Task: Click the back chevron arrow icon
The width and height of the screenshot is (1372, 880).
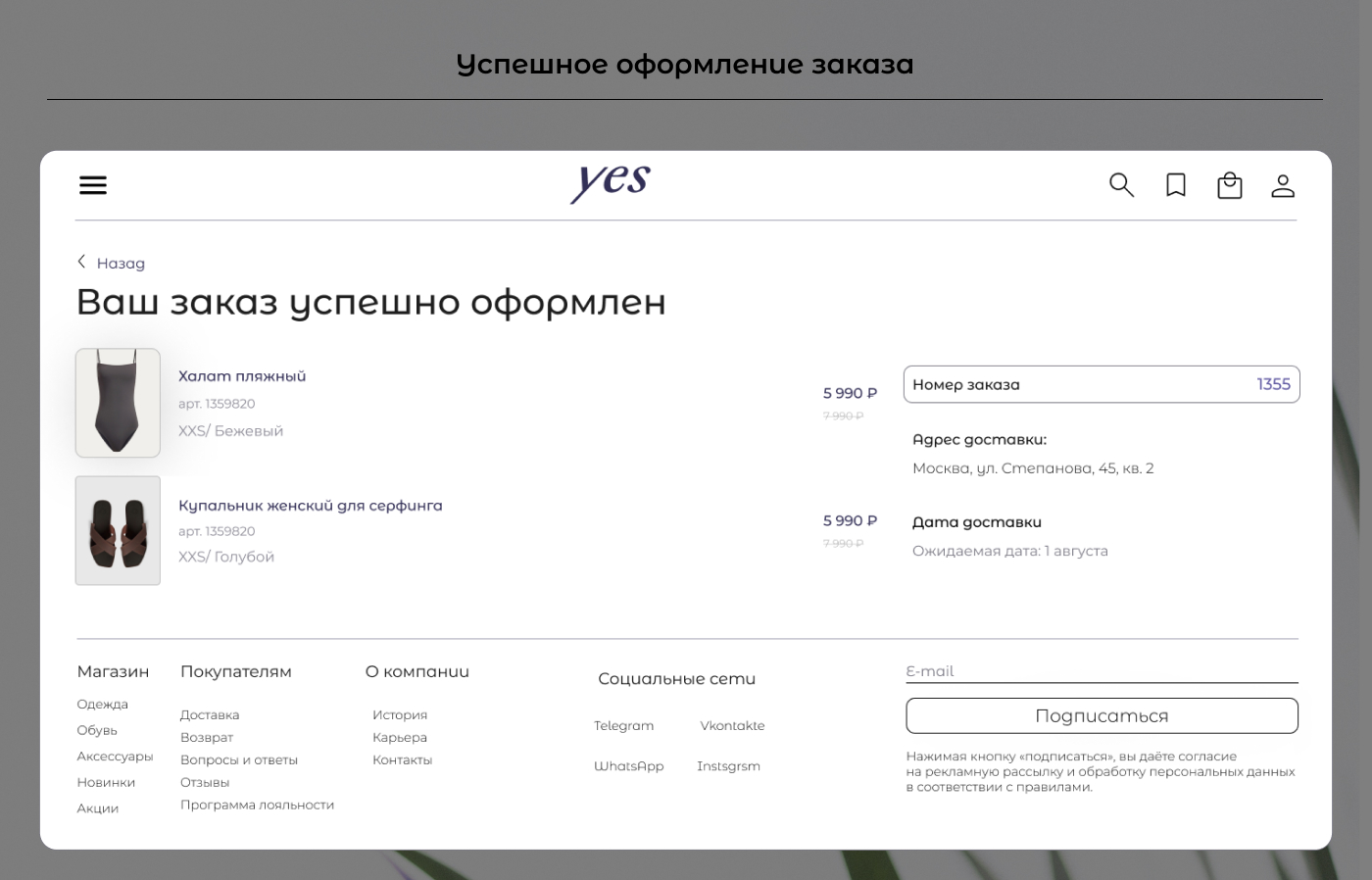Action: [81, 262]
